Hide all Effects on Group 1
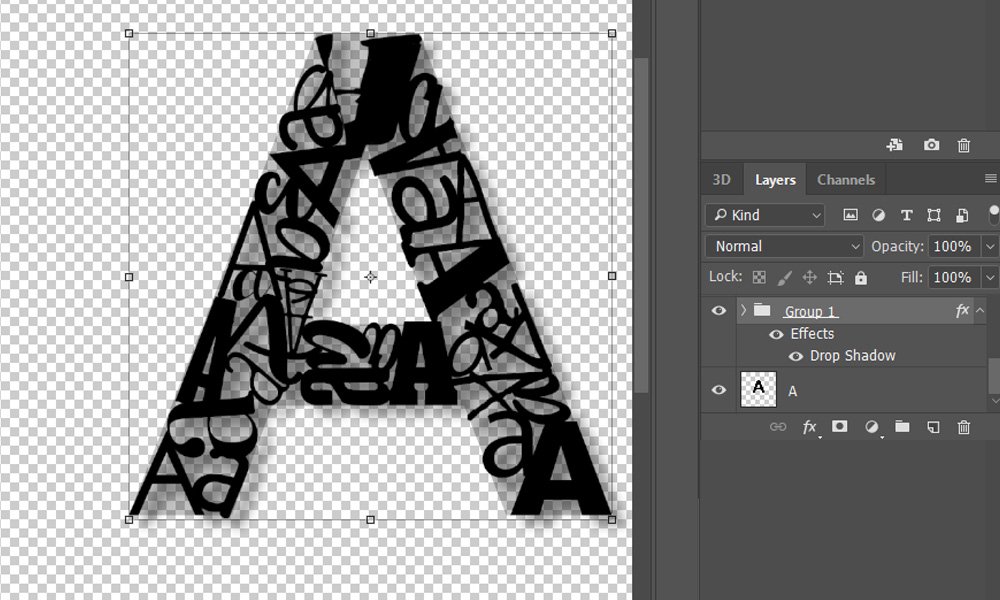 [776, 334]
